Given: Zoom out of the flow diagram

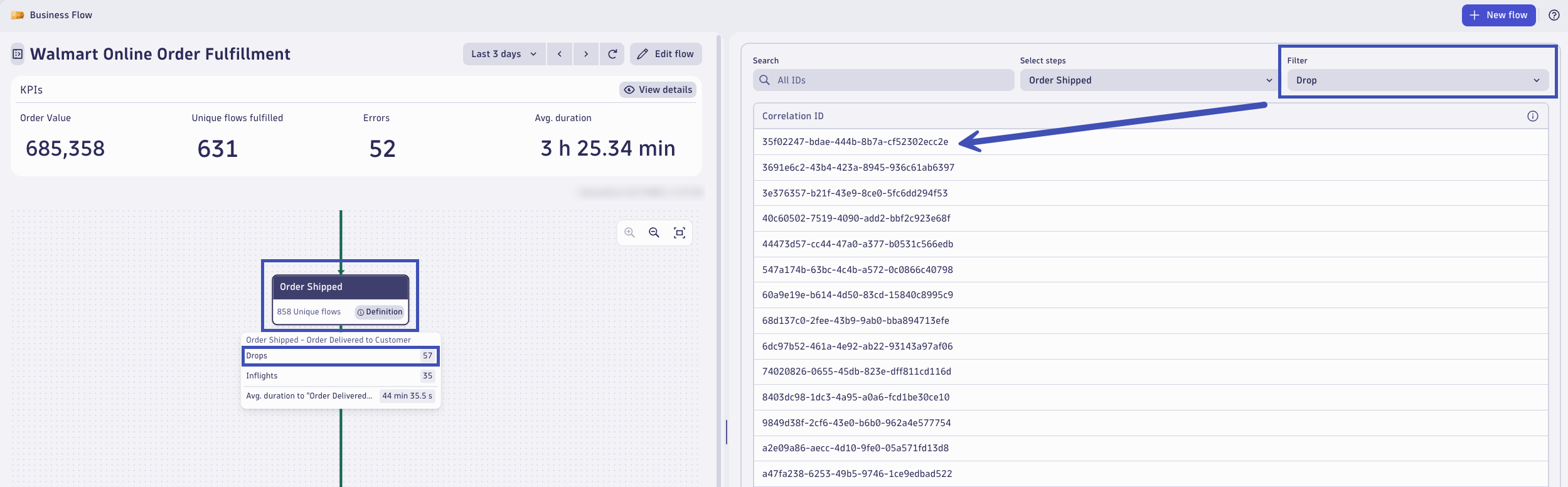Looking at the screenshot, I should [654, 233].
